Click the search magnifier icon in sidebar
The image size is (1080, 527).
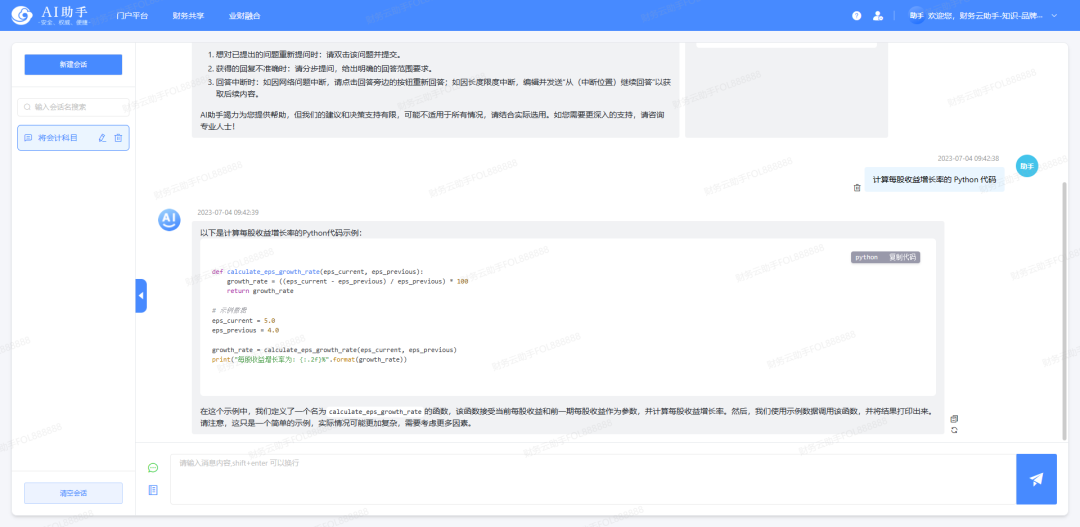coord(28,107)
